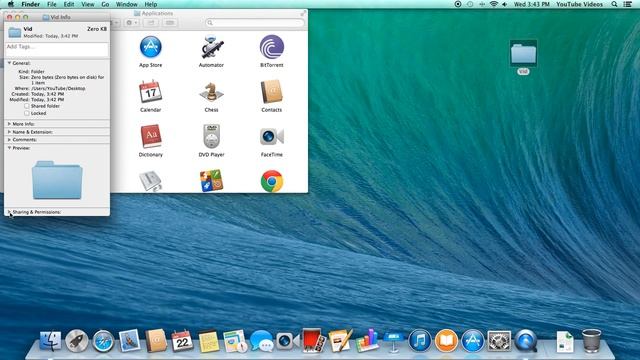Viewport: 640px width, 360px height.
Task: Open the Calendar app in Applications
Action: pos(151,92)
